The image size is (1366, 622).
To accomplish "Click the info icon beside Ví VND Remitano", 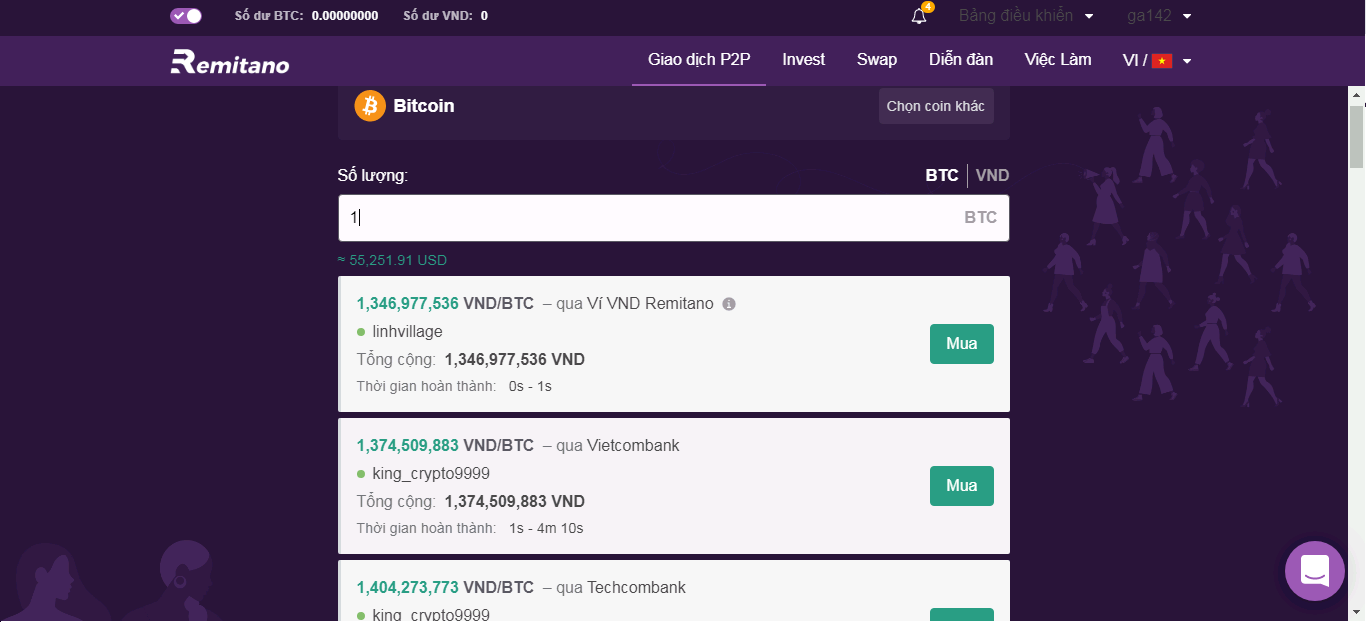I will coord(729,304).
